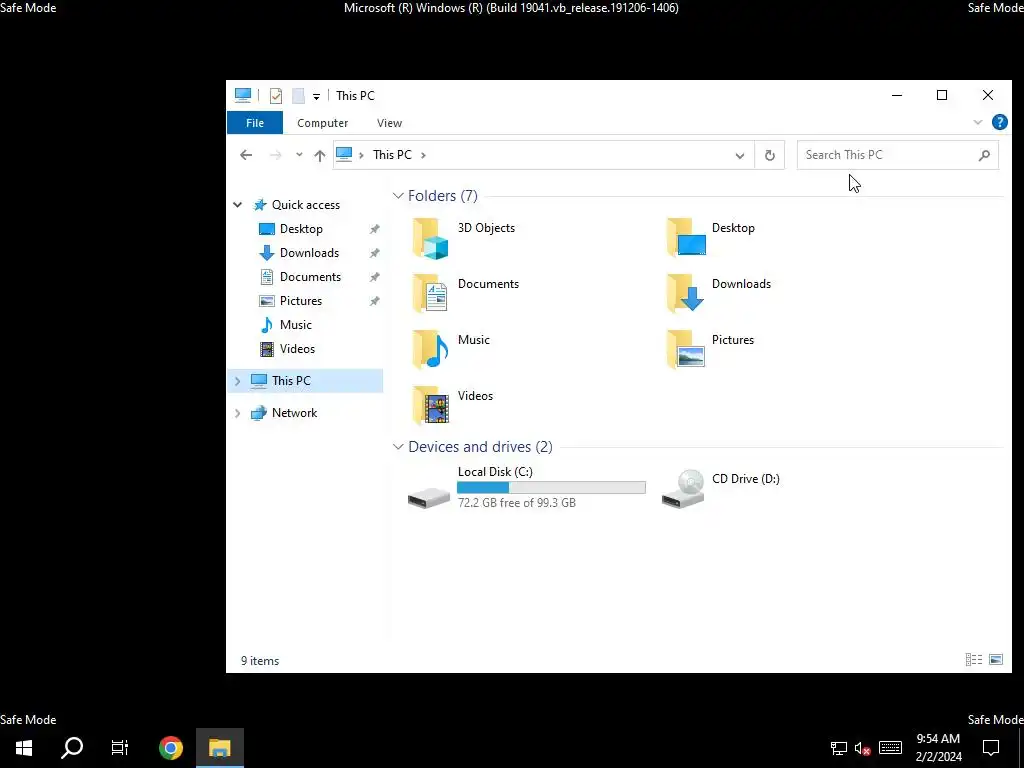
Task: Open the Desktop folder in Folders section
Action: tap(686, 238)
